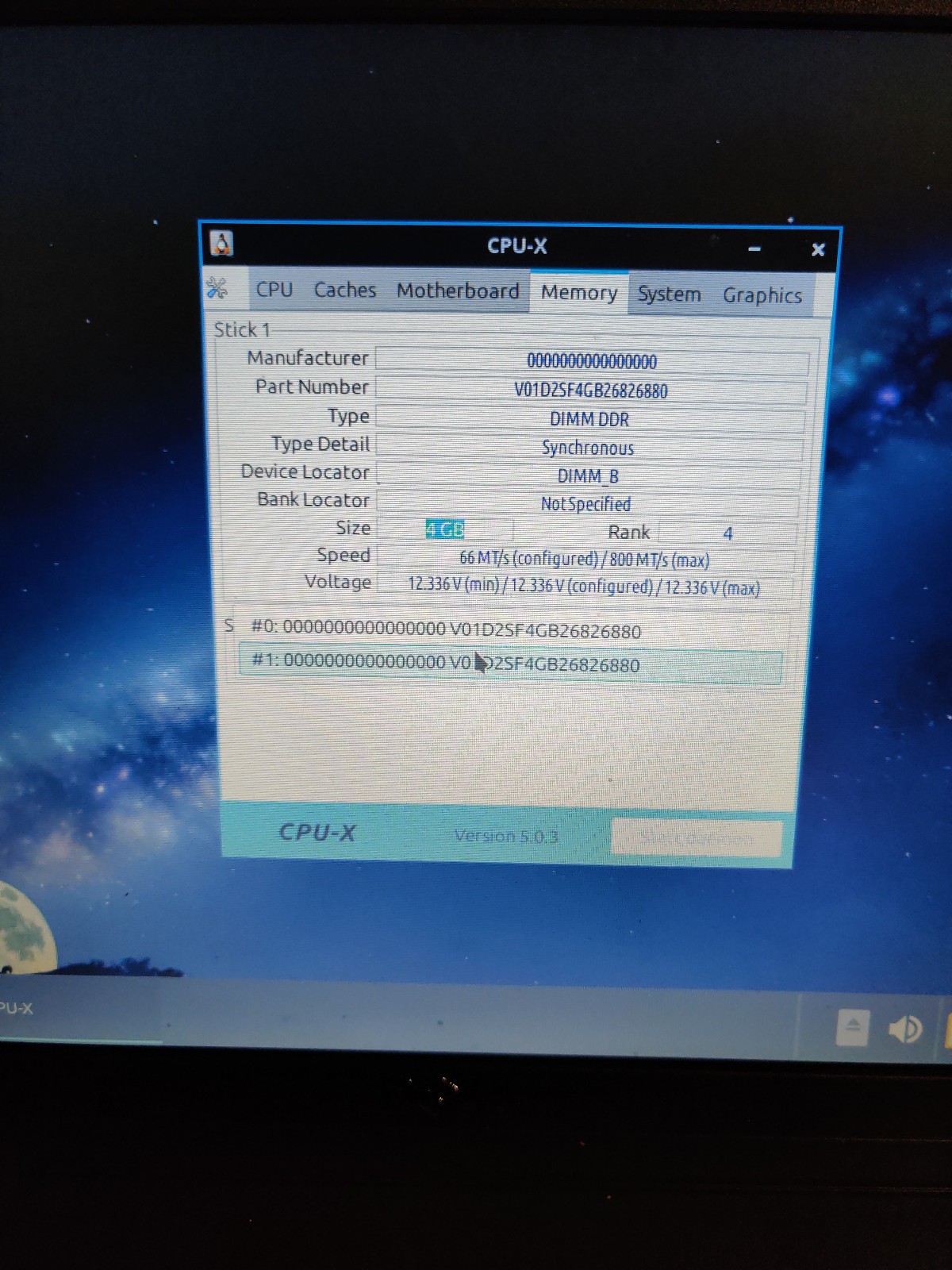Open the Caches tab

(345, 291)
